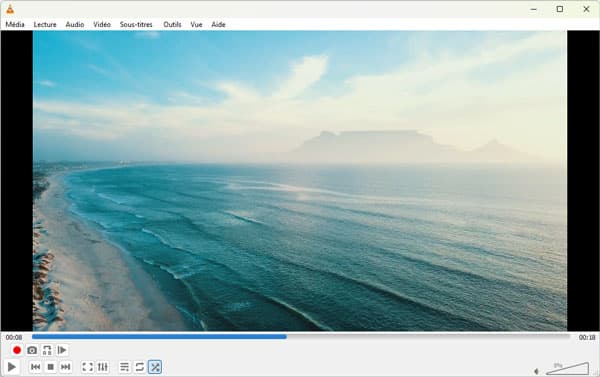Open the Lecture menu
The height and width of the screenshot is (377, 600).
45,24
